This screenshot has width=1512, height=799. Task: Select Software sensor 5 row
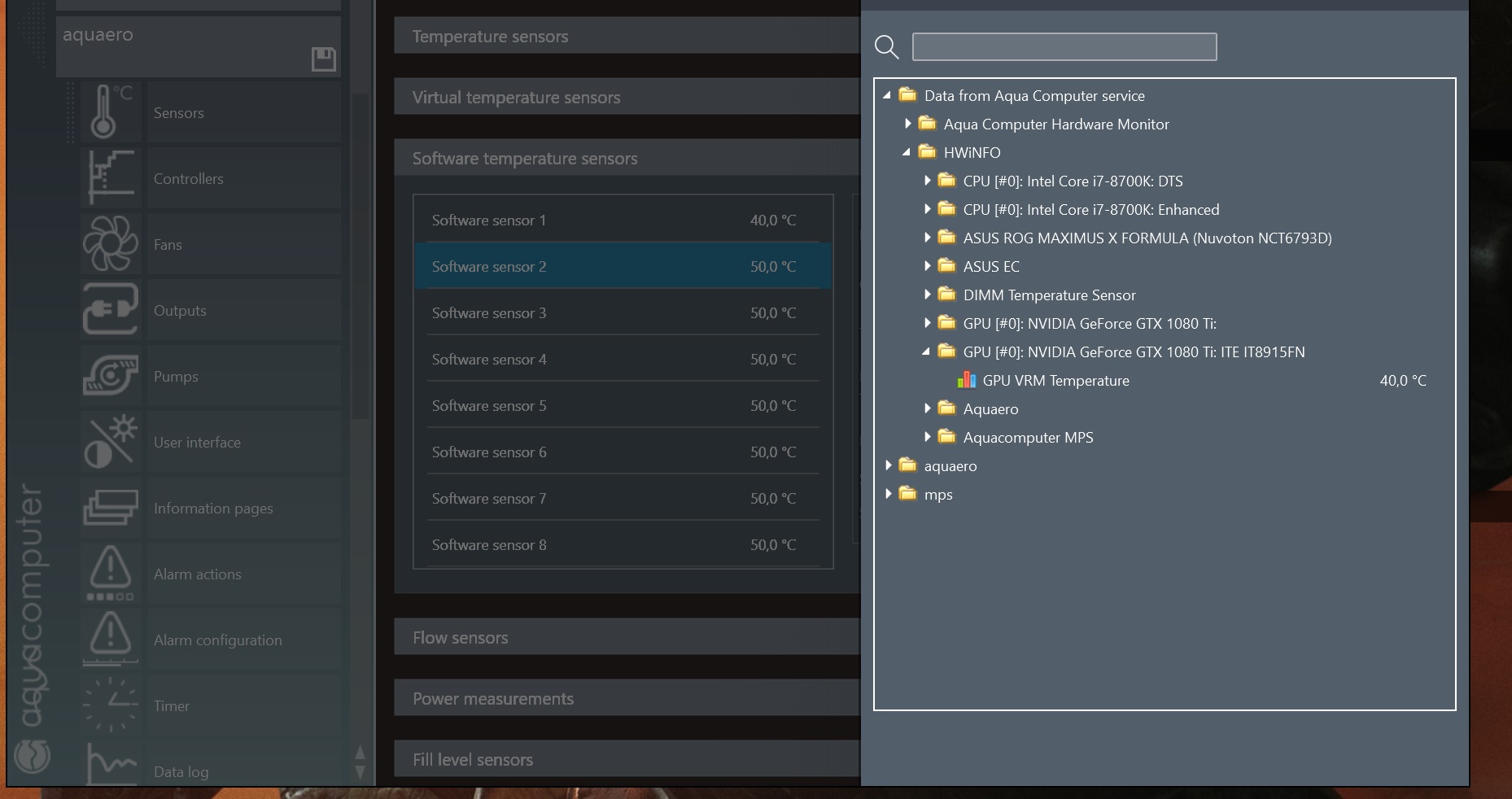click(623, 405)
